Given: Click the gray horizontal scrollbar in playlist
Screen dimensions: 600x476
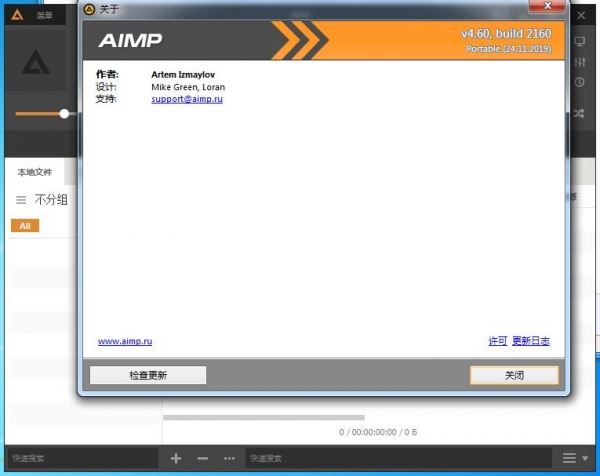Looking at the screenshot, I should (x=264, y=417).
